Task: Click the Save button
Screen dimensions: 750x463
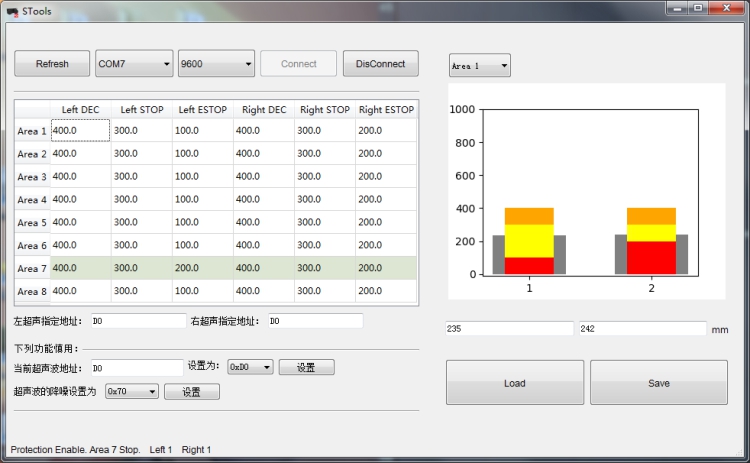Action: [x=659, y=383]
